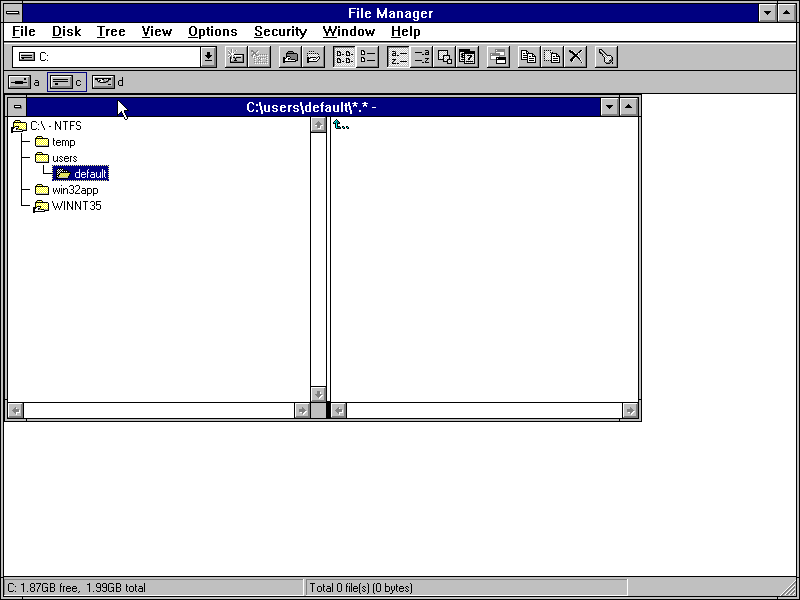Sort files by name toolbar icon
Image resolution: width=800 pixels, height=600 pixels.
click(398, 57)
